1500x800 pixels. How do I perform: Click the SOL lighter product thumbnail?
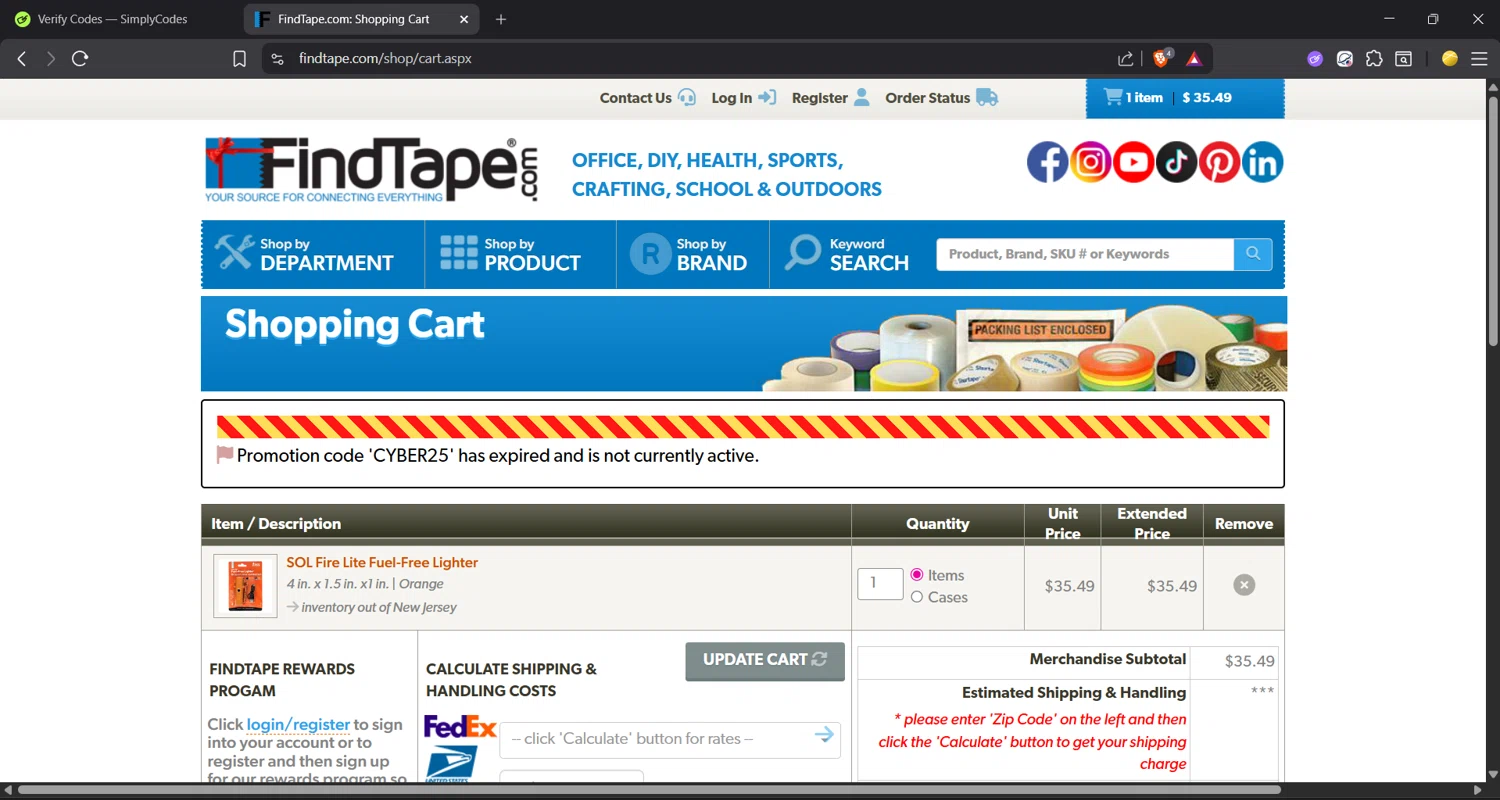[x=245, y=586]
